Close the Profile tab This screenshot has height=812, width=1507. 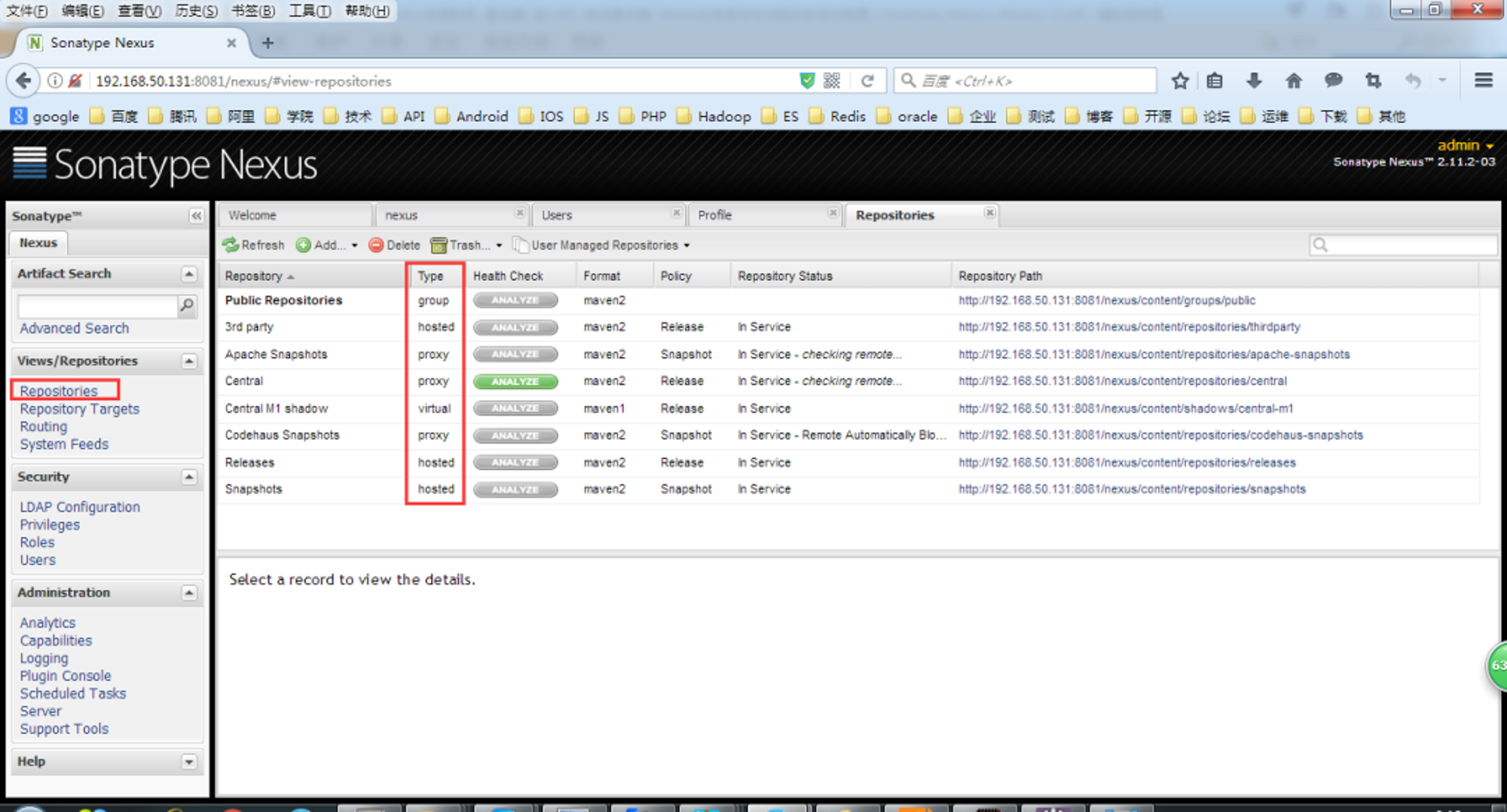click(833, 213)
